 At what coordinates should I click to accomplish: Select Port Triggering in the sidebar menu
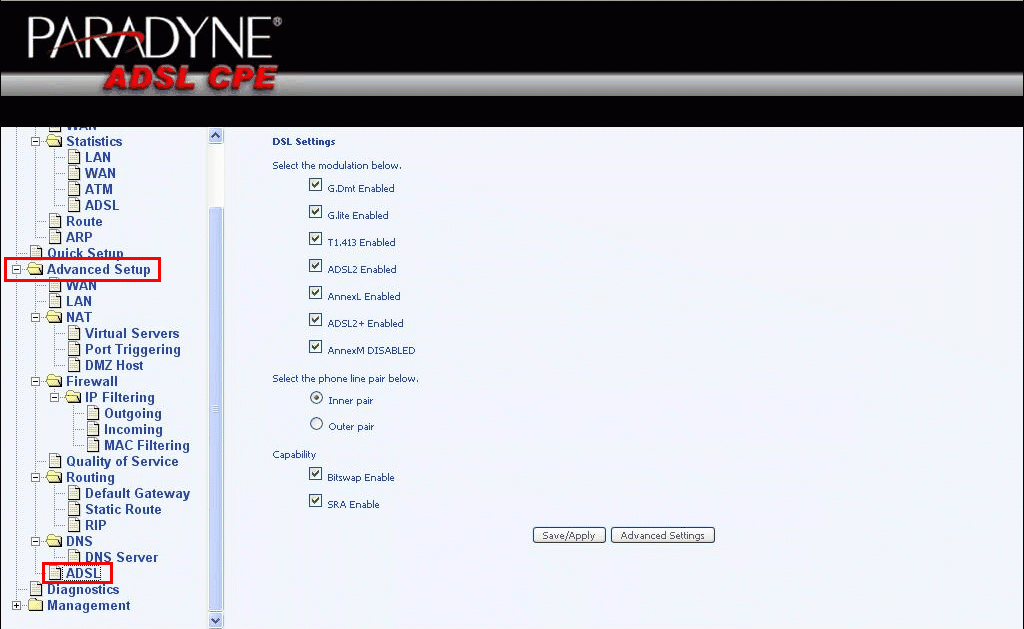[130, 349]
